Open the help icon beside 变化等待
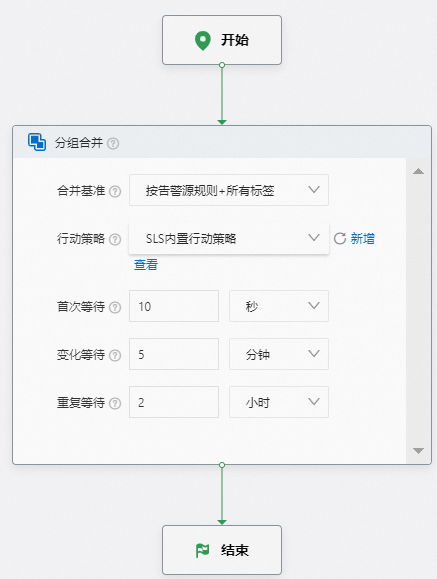The height and width of the screenshot is (579, 437). pos(115,355)
